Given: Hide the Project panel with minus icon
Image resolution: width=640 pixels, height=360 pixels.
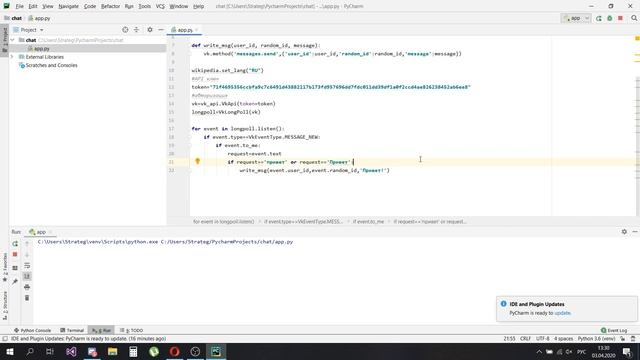Looking at the screenshot, I should (x=161, y=30).
